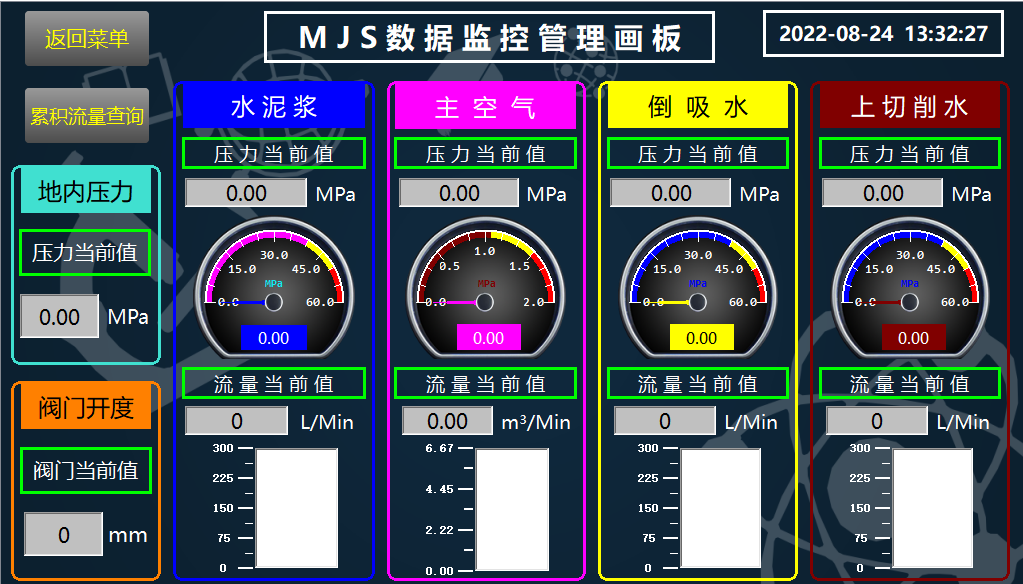Click the 主空气 flow bar graph
Screen dimensions: 1023x584
click(x=511, y=509)
